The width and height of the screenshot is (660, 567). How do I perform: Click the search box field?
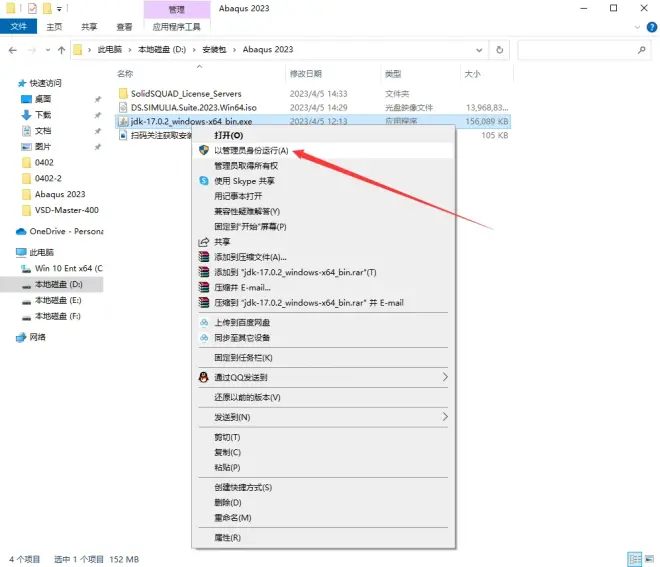coord(584,50)
